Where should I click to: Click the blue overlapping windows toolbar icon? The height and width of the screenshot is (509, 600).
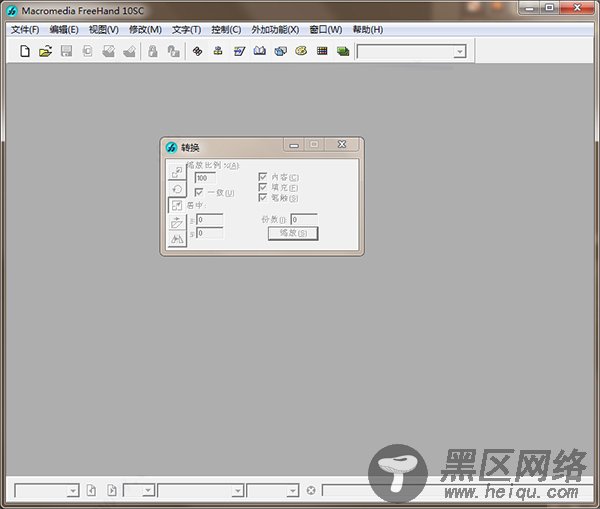tap(280, 51)
